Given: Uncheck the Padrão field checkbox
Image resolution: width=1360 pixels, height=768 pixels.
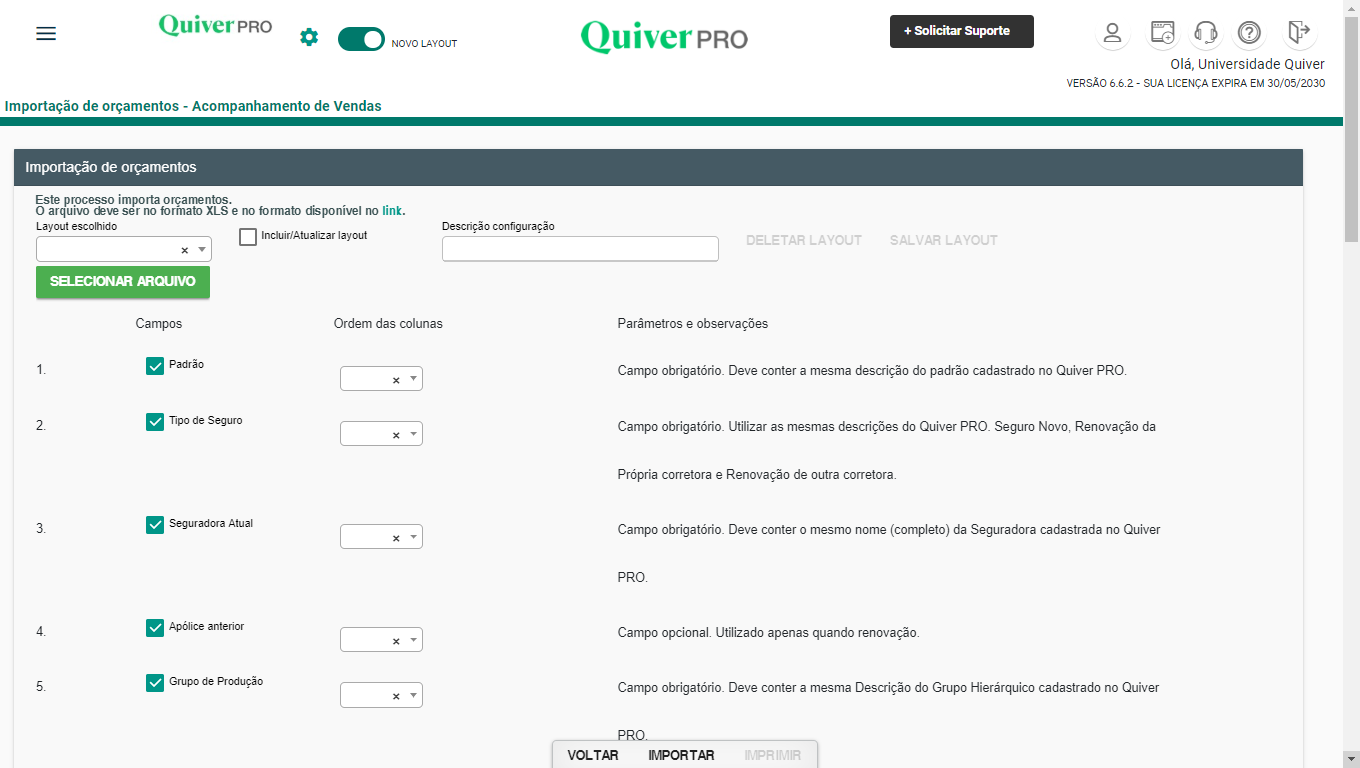Looking at the screenshot, I should click(155, 366).
